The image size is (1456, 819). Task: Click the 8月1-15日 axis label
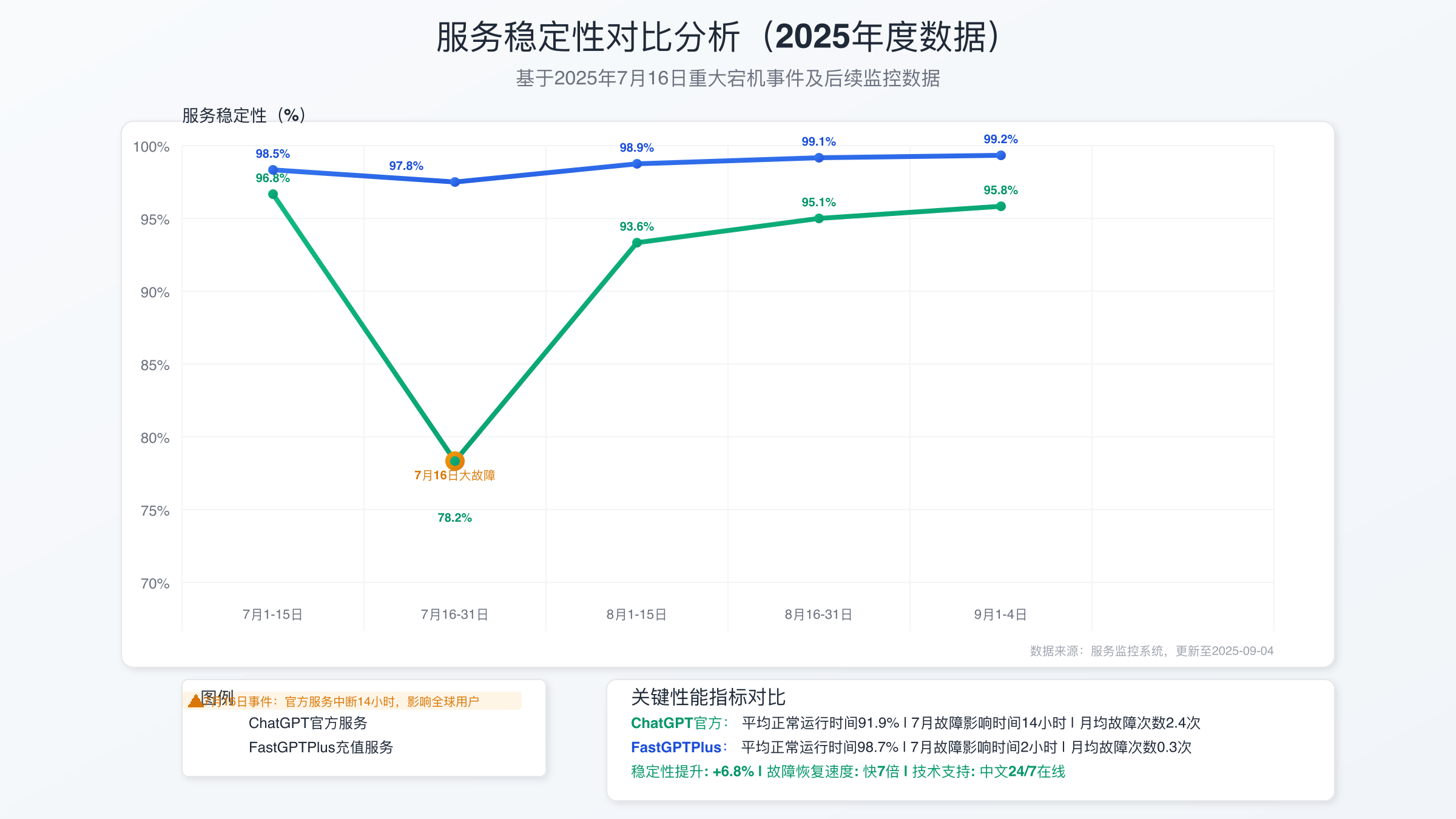click(x=637, y=615)
